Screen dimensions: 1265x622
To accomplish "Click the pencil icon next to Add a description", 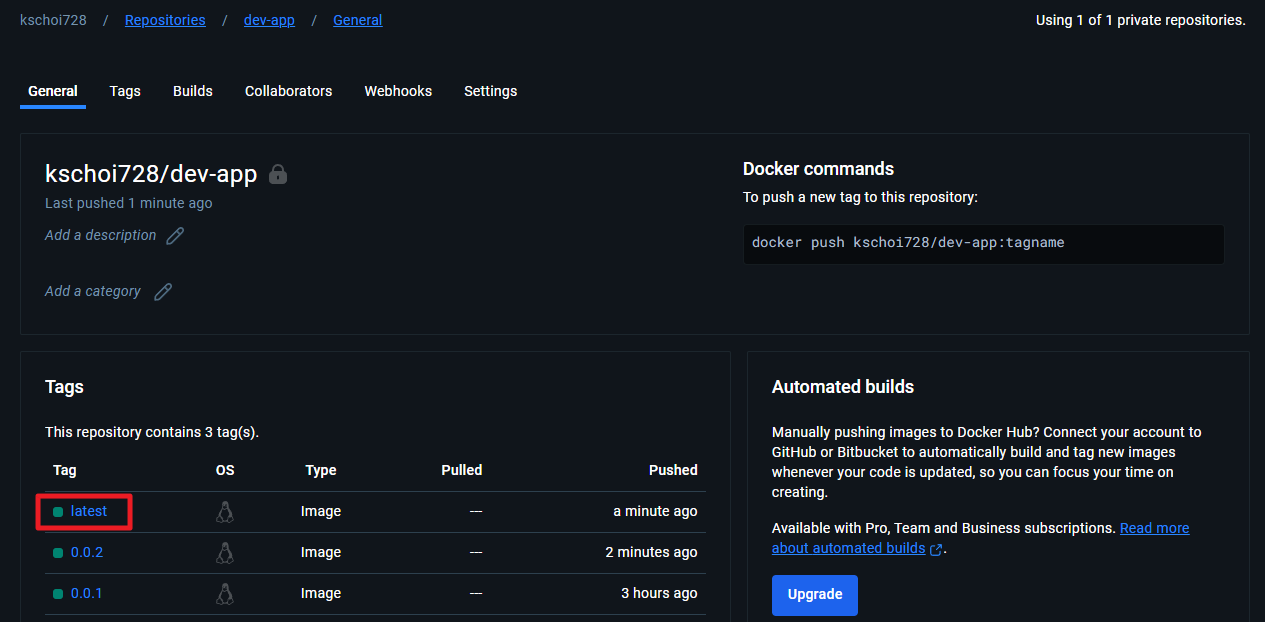I will coord(175,236).
